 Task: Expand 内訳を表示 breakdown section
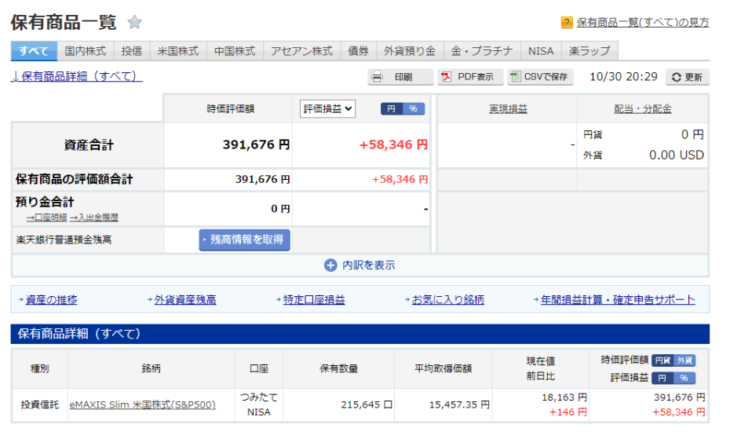[360, 265]
